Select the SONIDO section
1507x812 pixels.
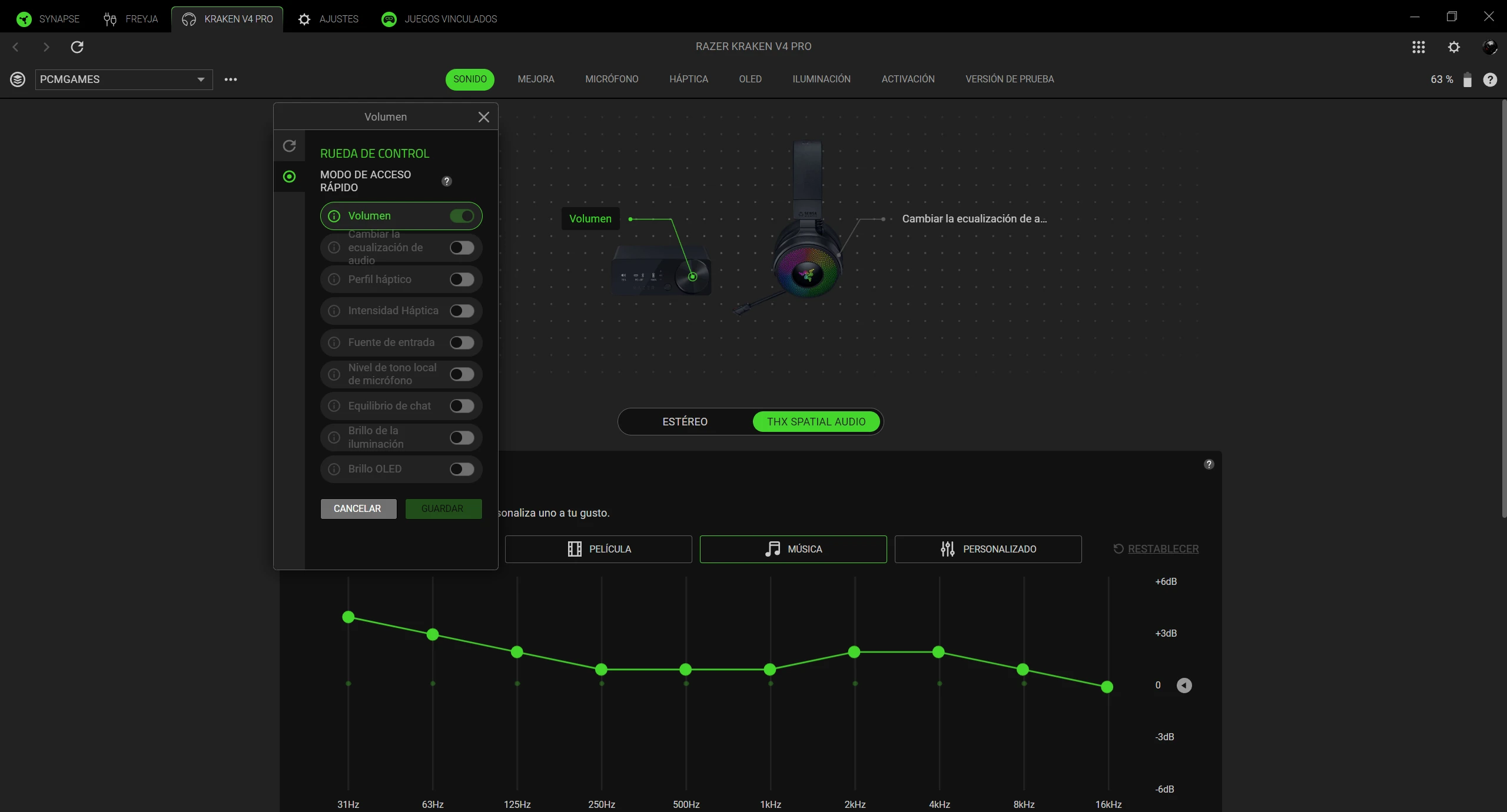[x=470, y=79]
